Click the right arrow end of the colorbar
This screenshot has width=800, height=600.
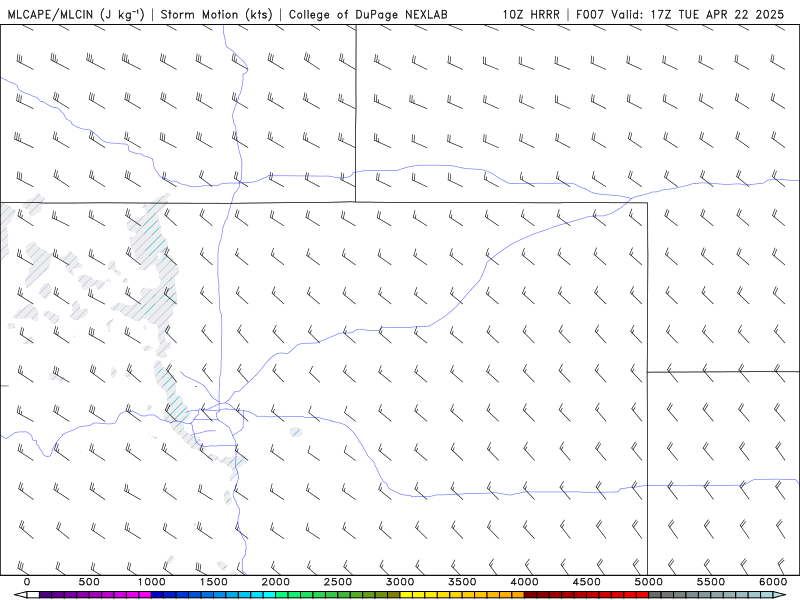click(781, 595)
